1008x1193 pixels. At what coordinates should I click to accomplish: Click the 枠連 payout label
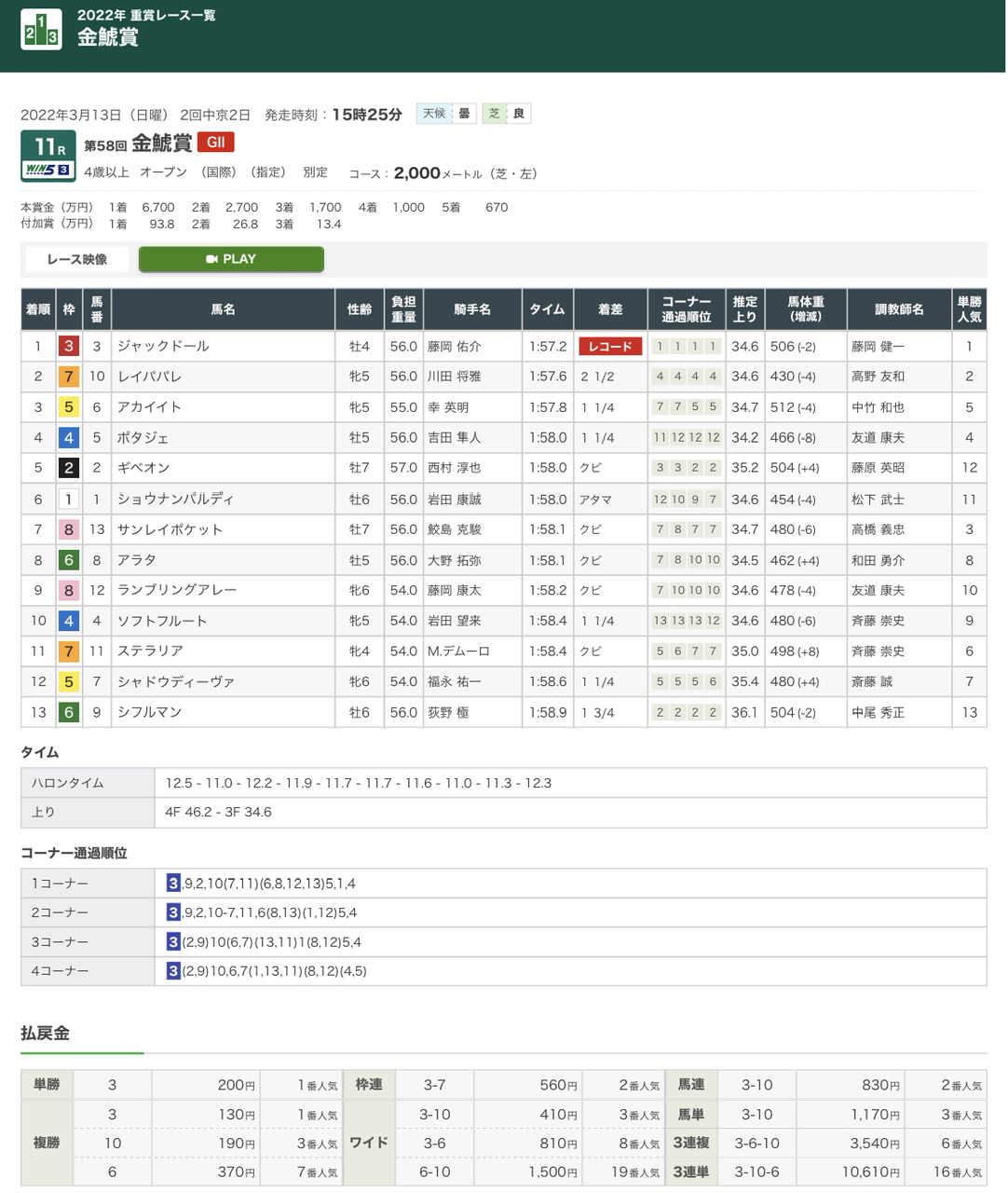[369, 1085]
